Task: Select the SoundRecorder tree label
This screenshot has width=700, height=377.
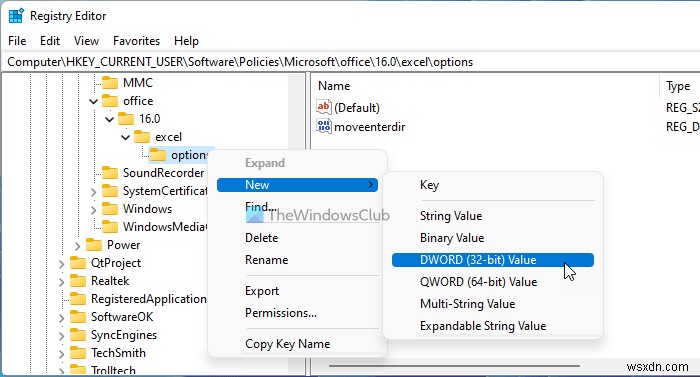Action: 163,173
